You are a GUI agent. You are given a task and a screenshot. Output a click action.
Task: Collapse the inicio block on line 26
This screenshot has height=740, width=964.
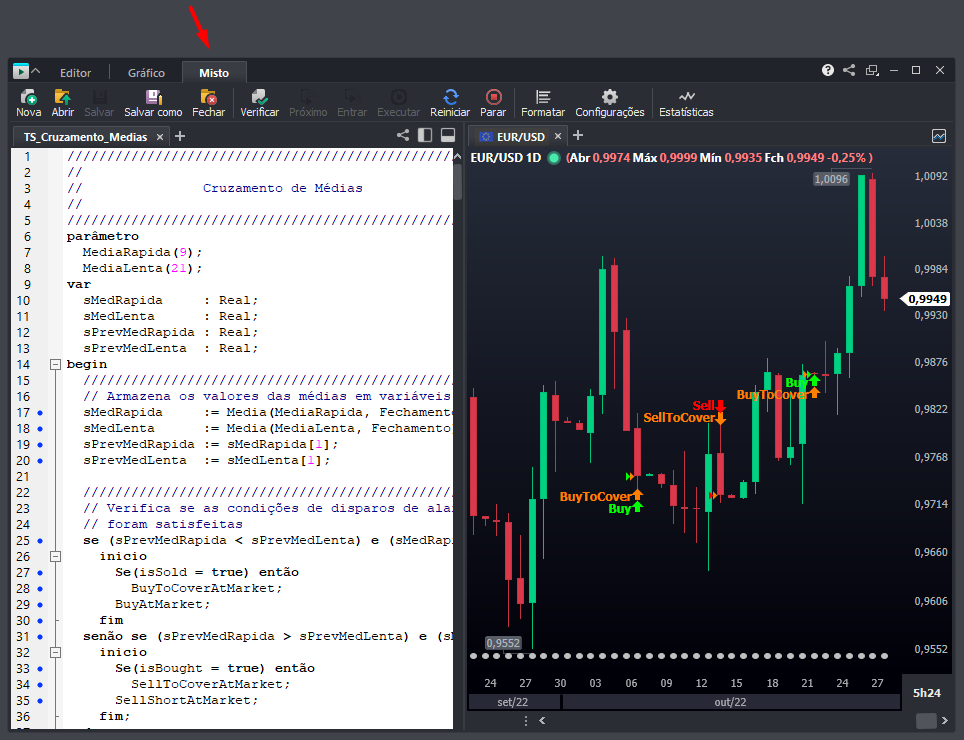pyautogui.click(x=54, y=556)
